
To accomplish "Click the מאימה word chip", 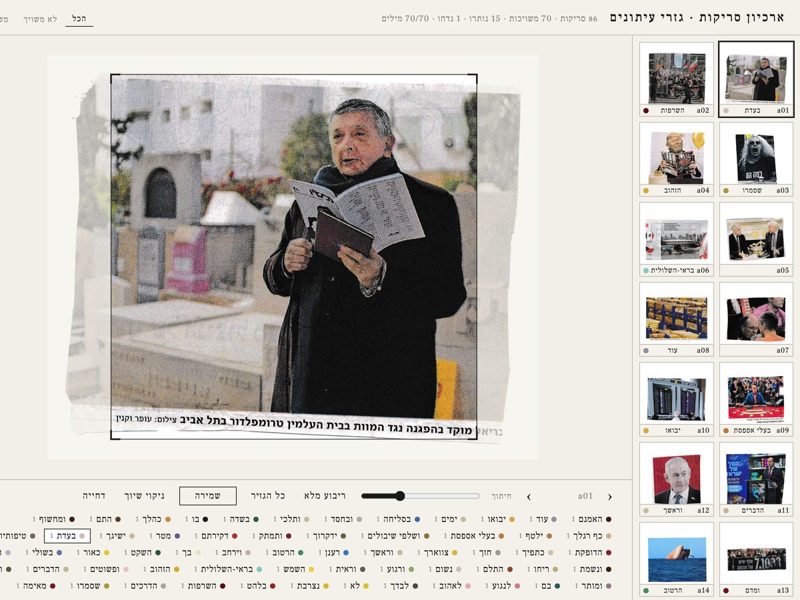I will point(37,586).
